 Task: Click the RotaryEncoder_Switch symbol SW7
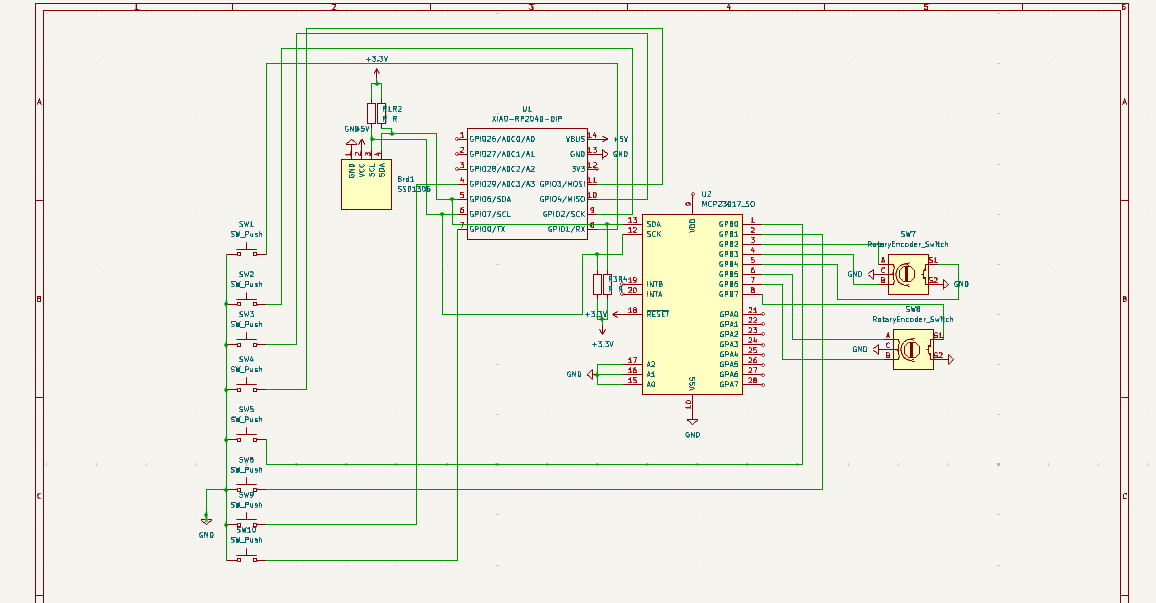click(908, 274)
